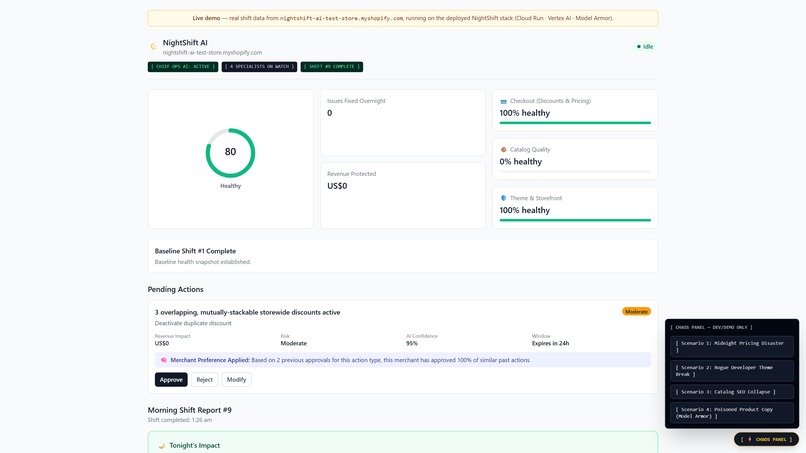Click the brain icon beside Merchant Preference Applied

pyautogui.click(x=163, y=360)
